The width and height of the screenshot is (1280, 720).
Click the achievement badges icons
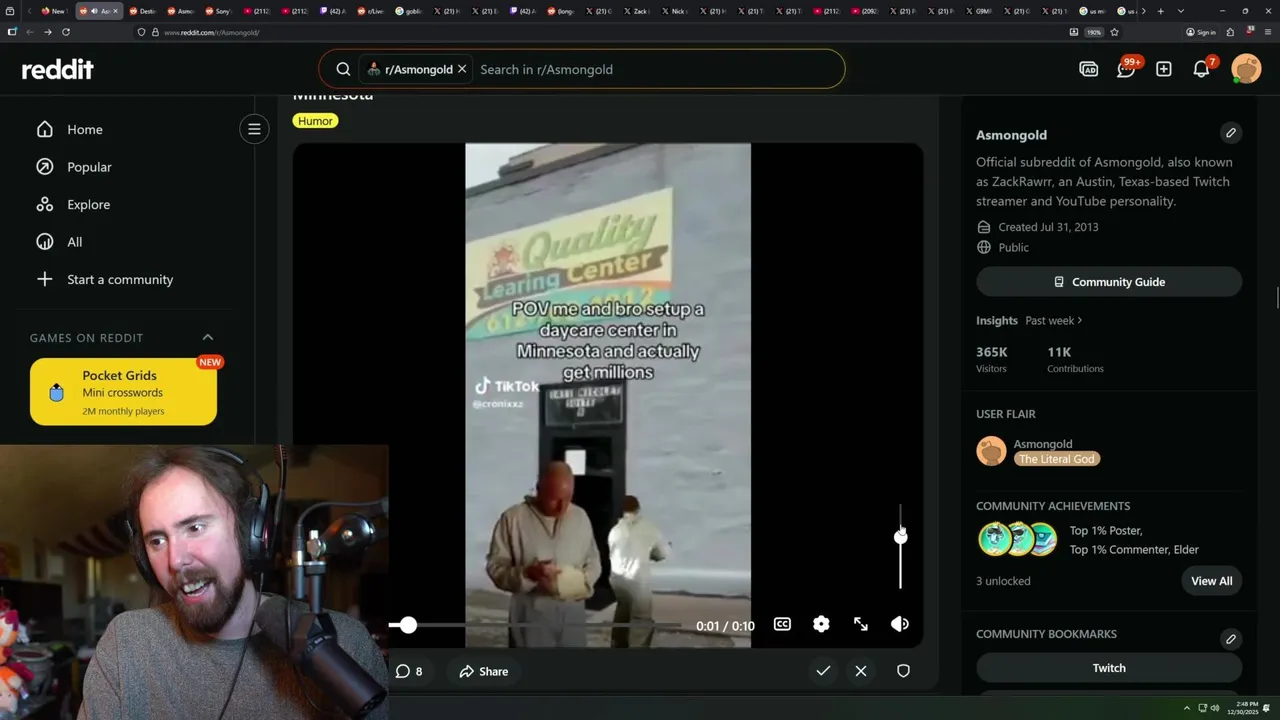coord(1017,539)
